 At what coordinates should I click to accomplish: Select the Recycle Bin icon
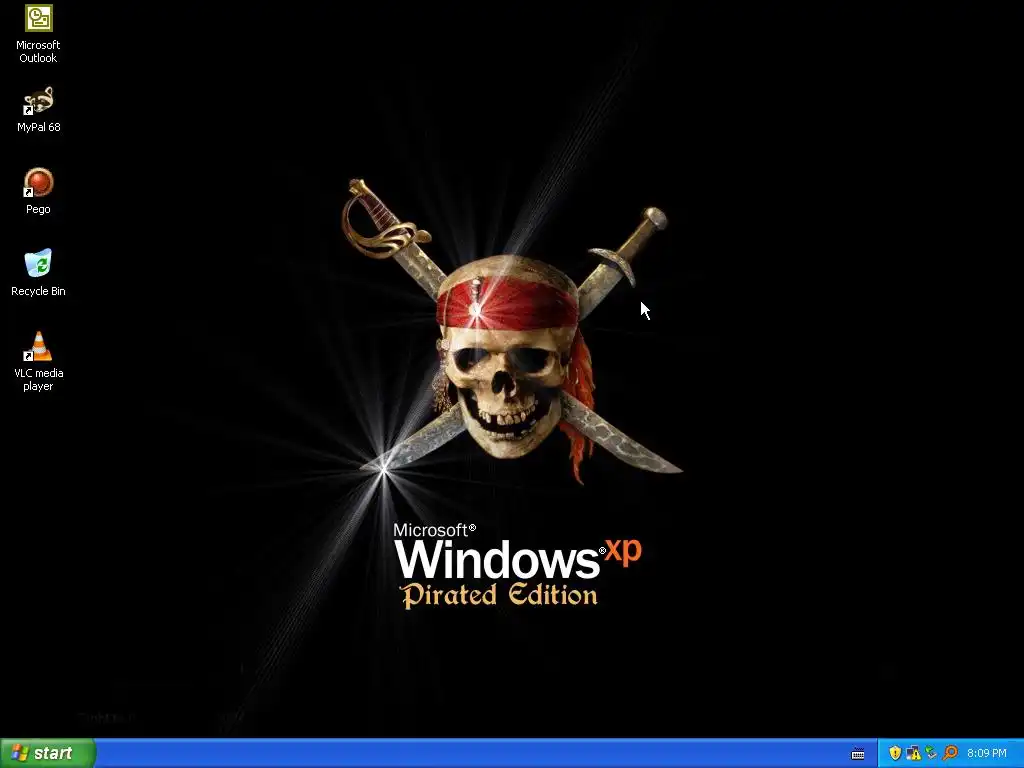point(38,273)
